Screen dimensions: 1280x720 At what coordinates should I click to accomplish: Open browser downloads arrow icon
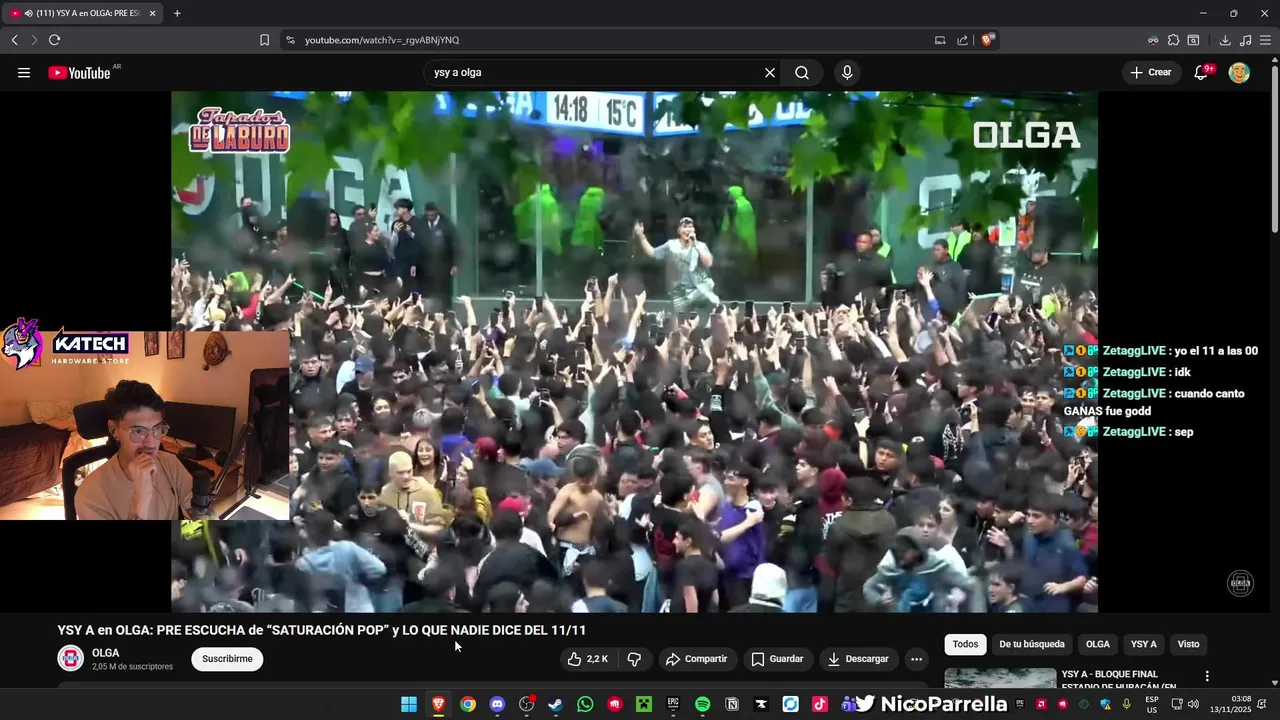[1225, 40]
